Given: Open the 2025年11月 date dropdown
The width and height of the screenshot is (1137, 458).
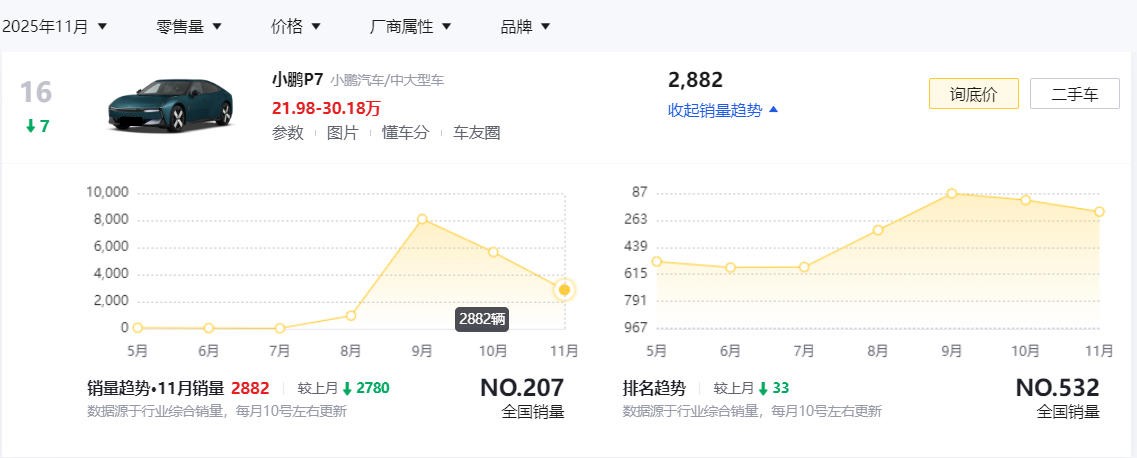Looking at the screenshot, I should pos(54,26).
